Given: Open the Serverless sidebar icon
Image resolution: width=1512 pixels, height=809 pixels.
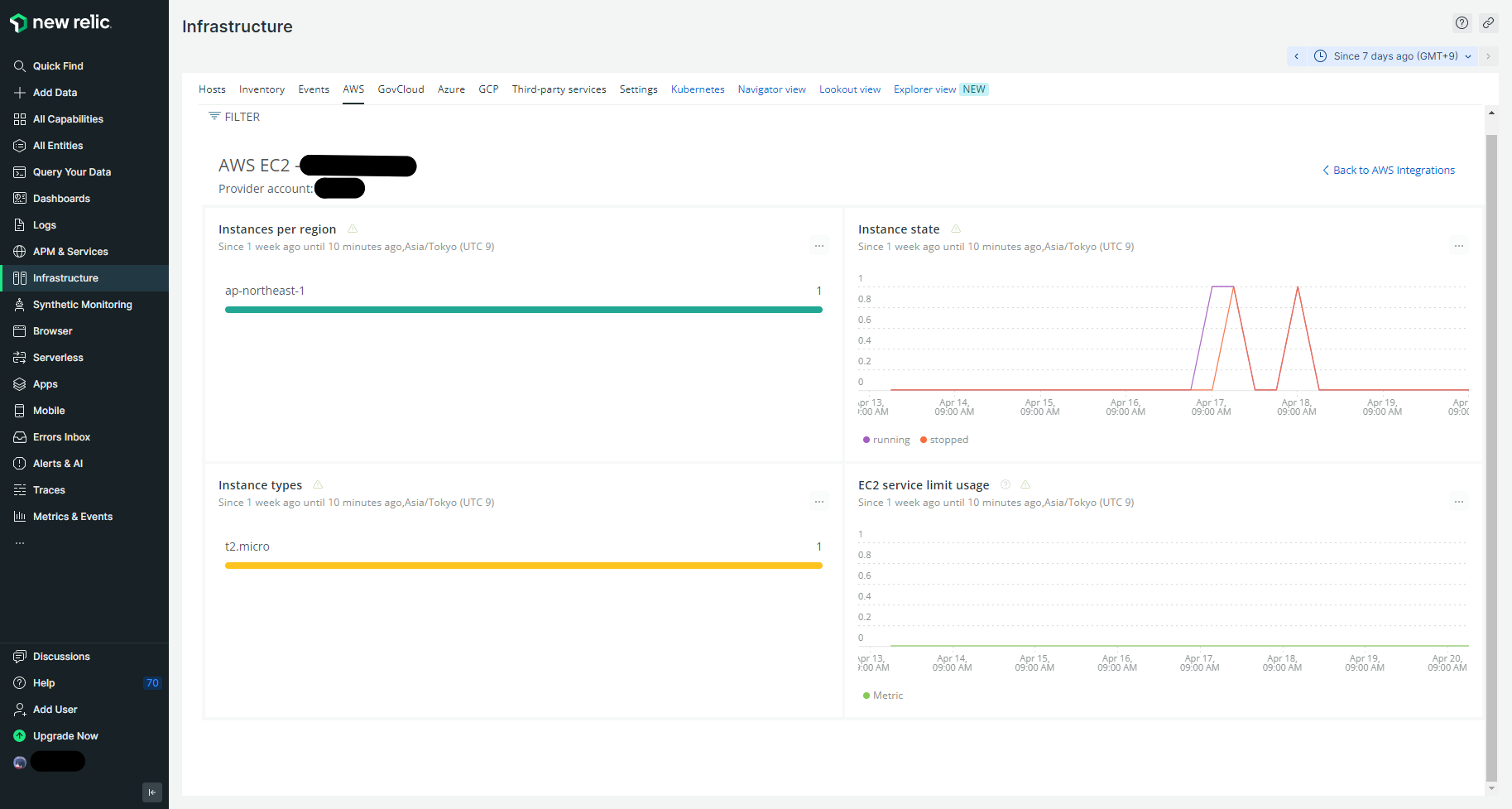Looking at the screenshot, I should (20, 358).
